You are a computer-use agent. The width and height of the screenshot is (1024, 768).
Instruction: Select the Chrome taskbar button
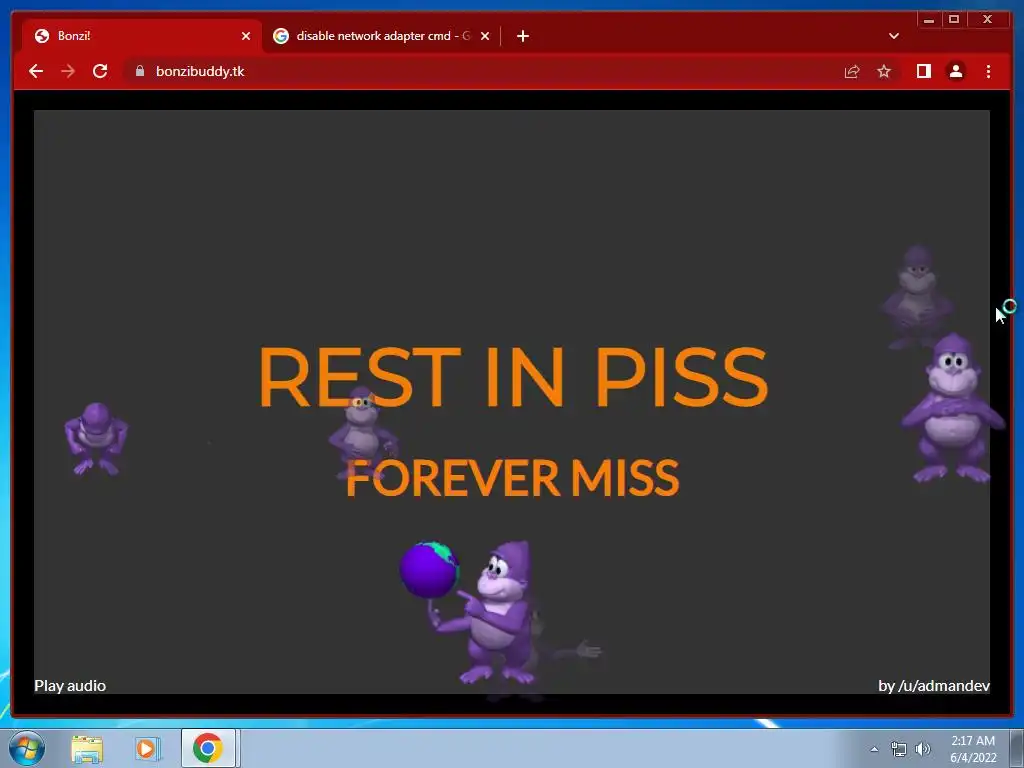(208, 748)
